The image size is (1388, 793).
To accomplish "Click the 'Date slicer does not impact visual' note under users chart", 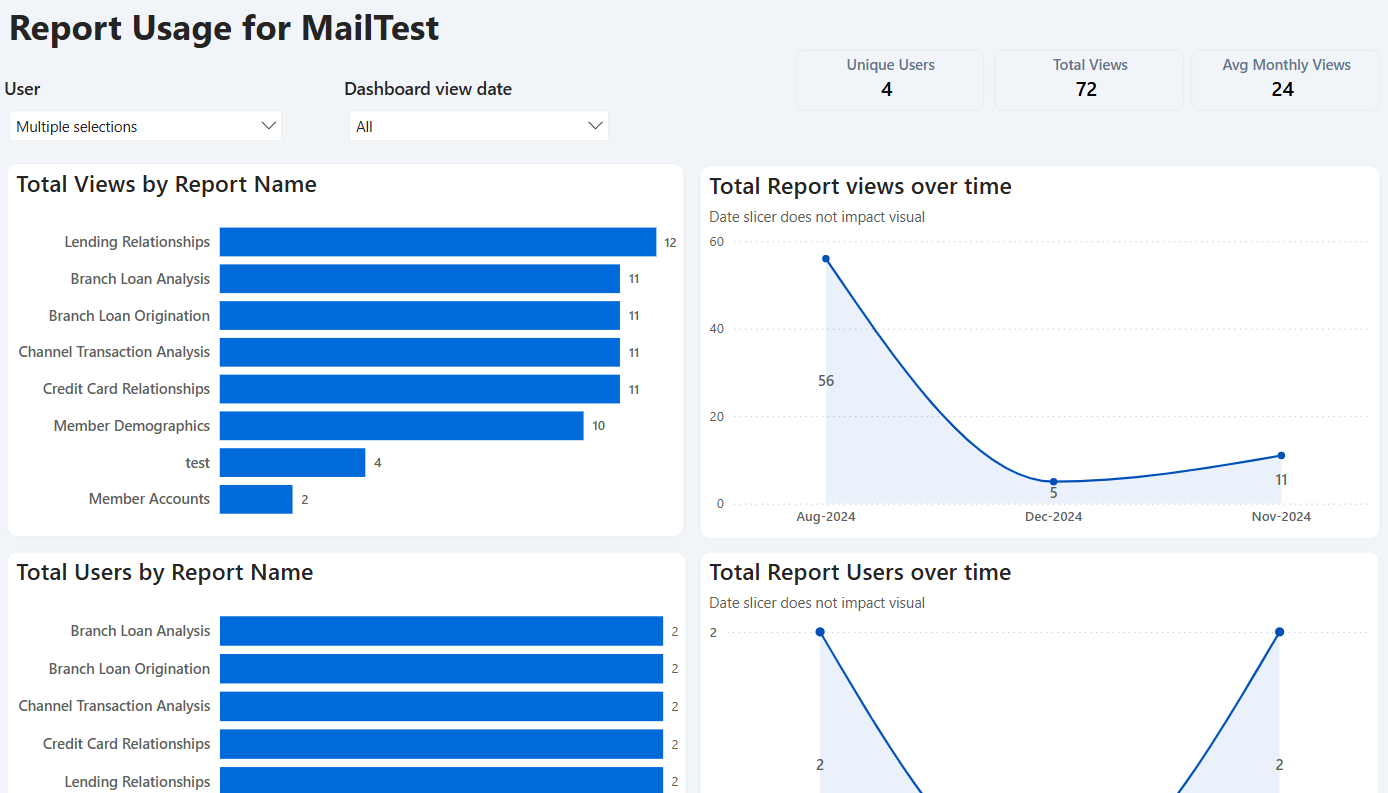I will (x=817, y=603).
